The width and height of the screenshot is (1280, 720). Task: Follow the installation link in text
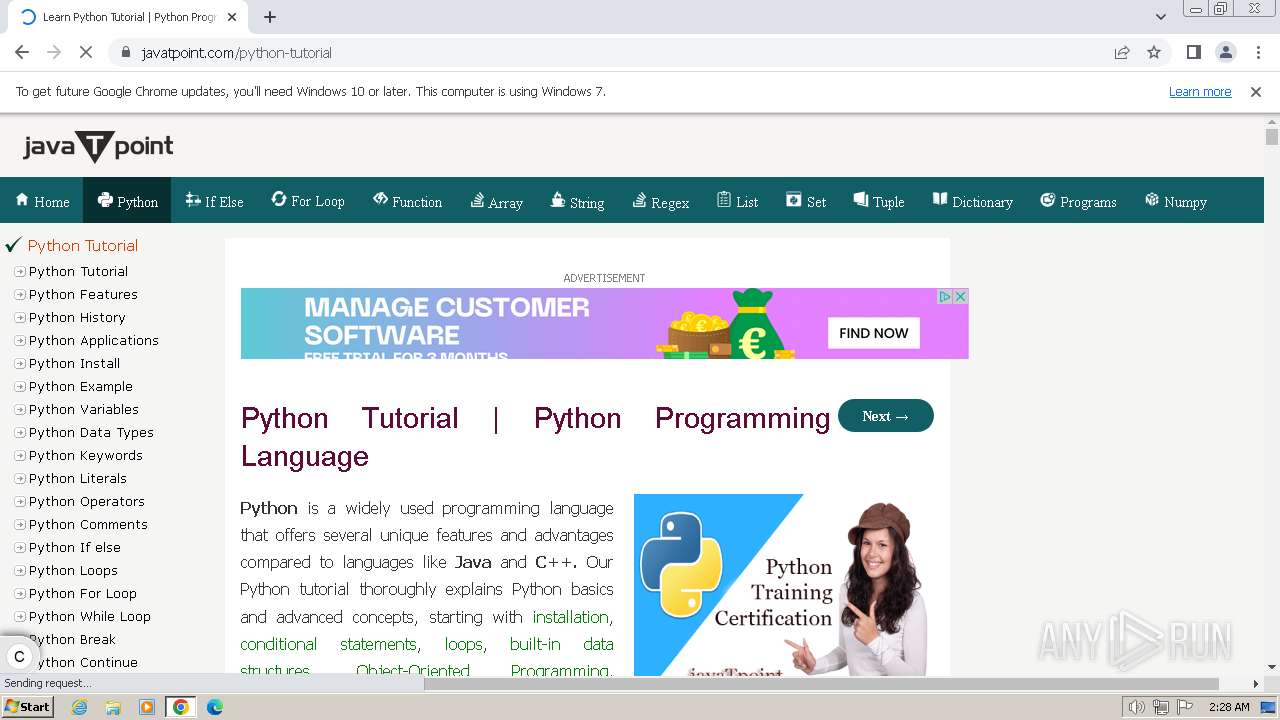click(x=570, y=617)
